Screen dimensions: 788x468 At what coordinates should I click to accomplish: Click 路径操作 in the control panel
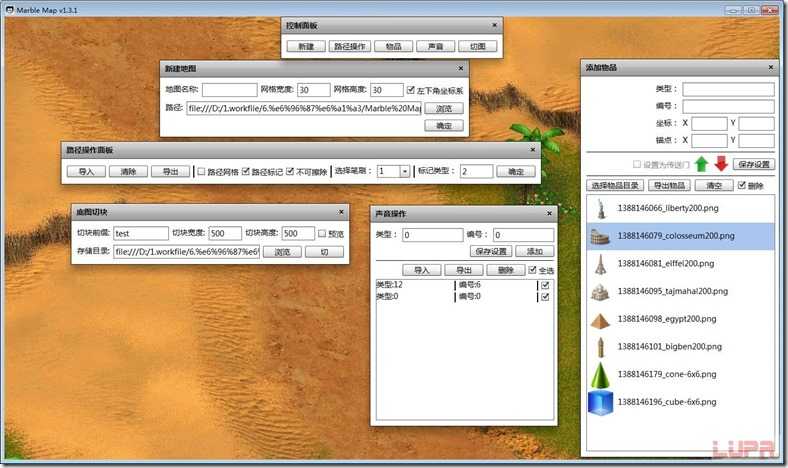(x=350, y=46)
